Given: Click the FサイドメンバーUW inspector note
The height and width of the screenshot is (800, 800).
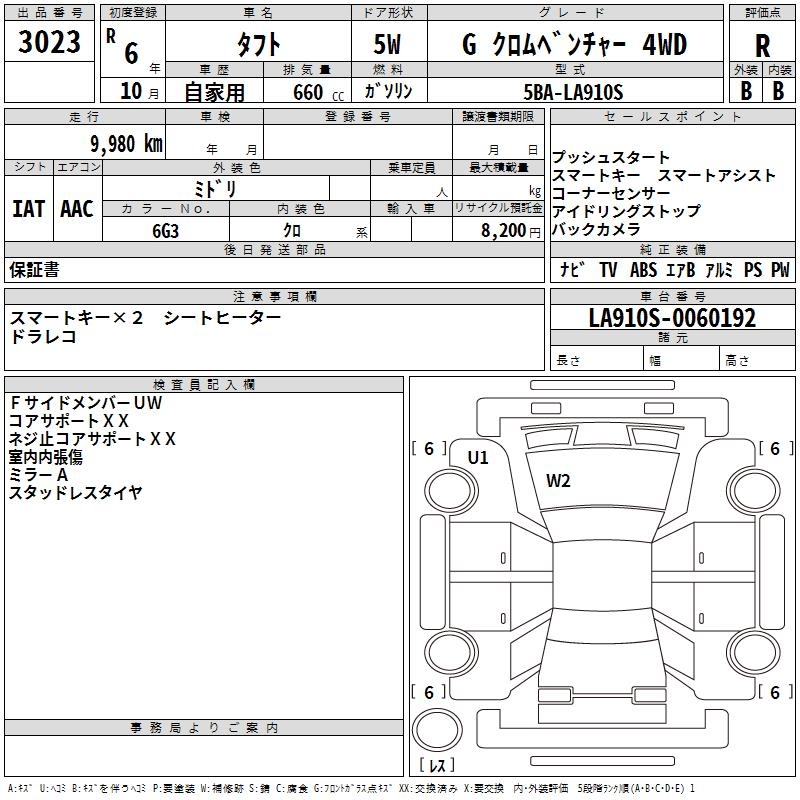Looking at the screenshot, I should pyautogui.click(x=85, y=403).
